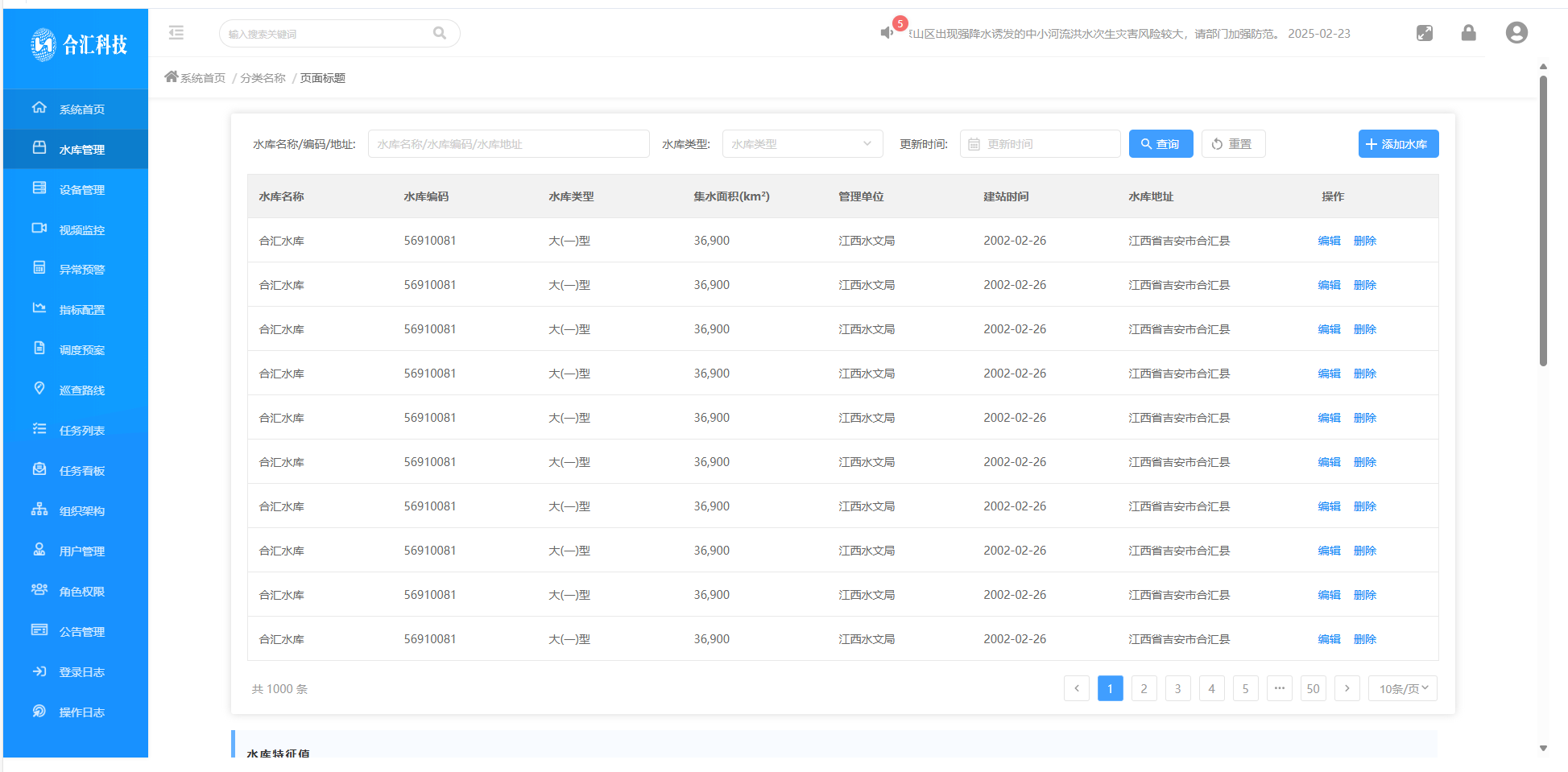Collapse the sidebar menu icon
Viewport: 1568px width, 772px height.
[x=176, y=33]
